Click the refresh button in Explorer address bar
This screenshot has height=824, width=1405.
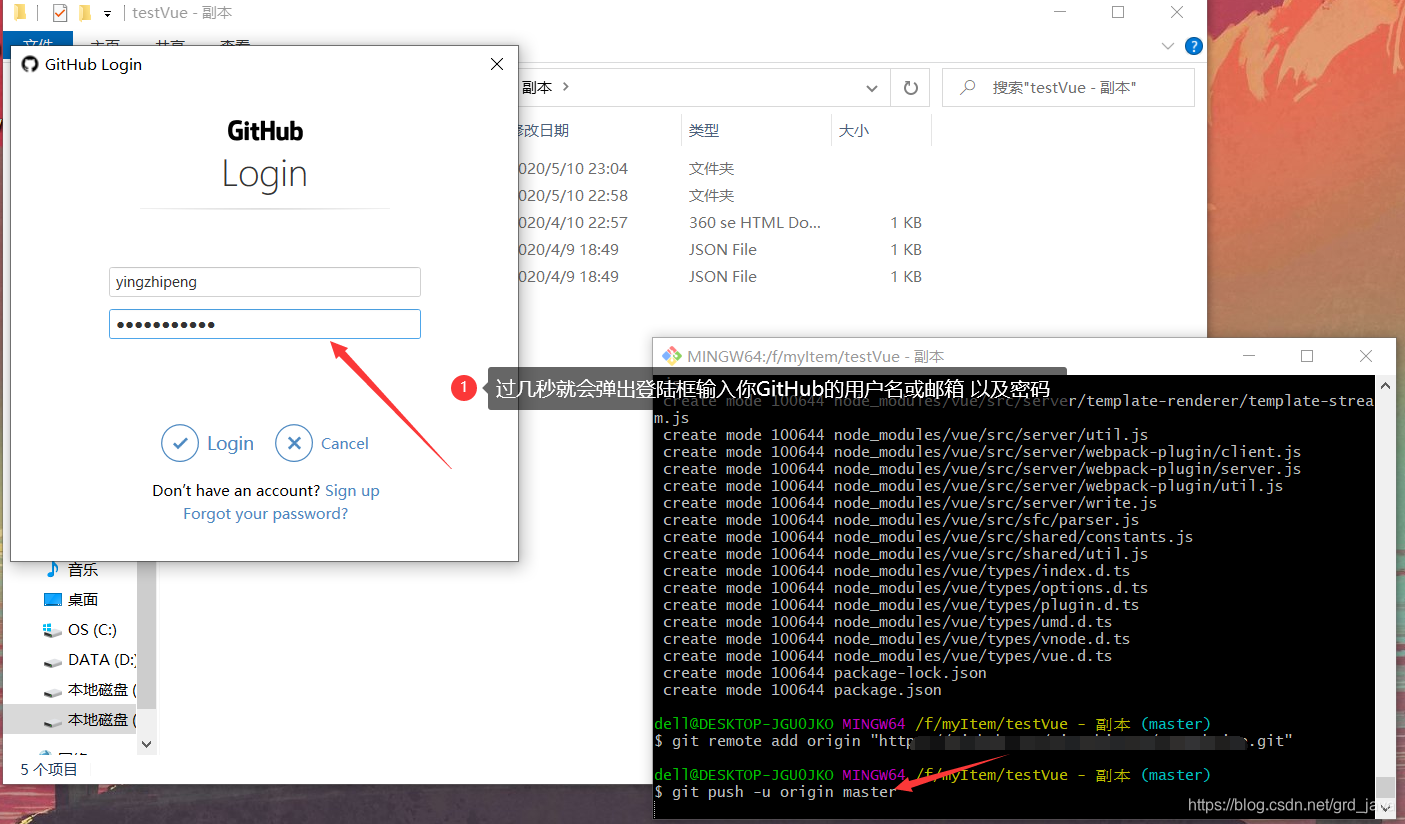tap(910, 87)
